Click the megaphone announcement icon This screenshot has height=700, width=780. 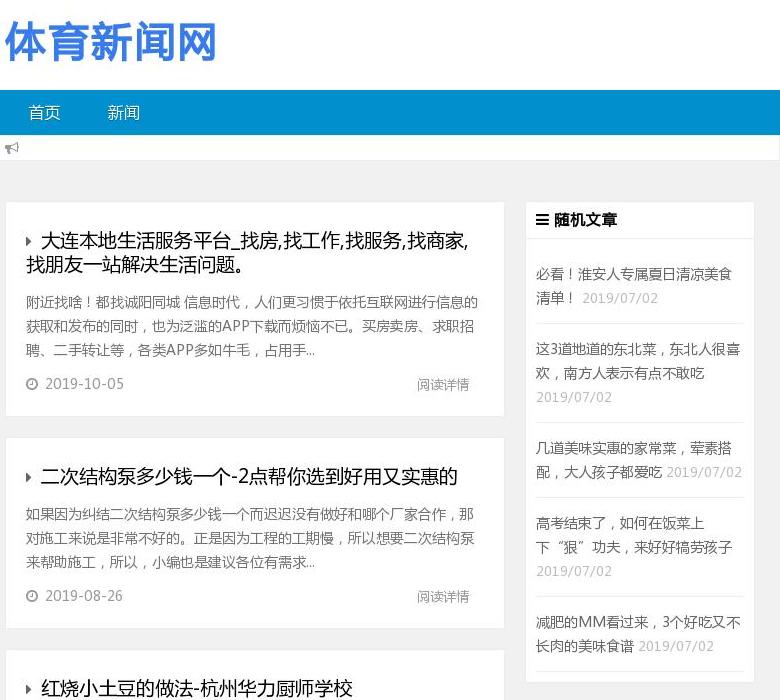12,148
